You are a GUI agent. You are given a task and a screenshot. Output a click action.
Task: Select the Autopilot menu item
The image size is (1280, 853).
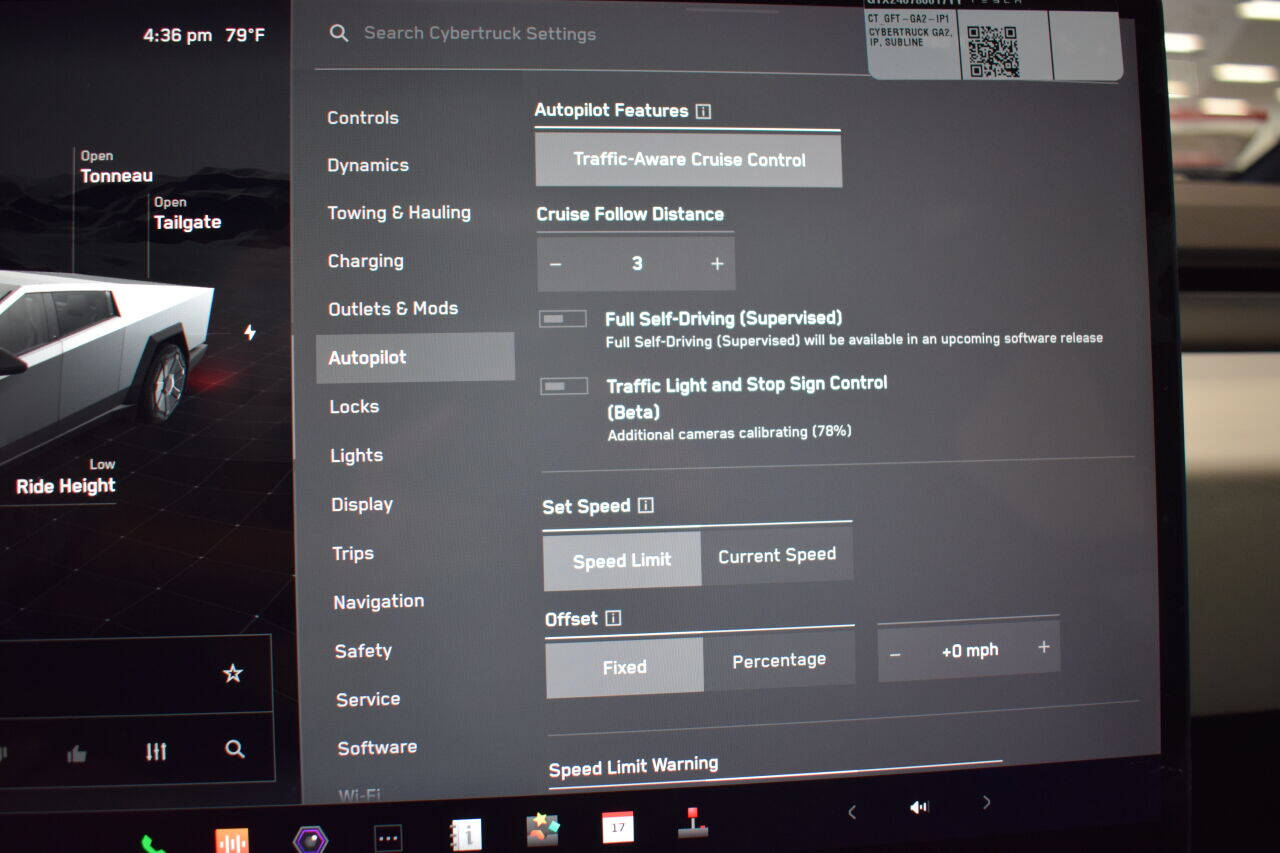[415, 357]
